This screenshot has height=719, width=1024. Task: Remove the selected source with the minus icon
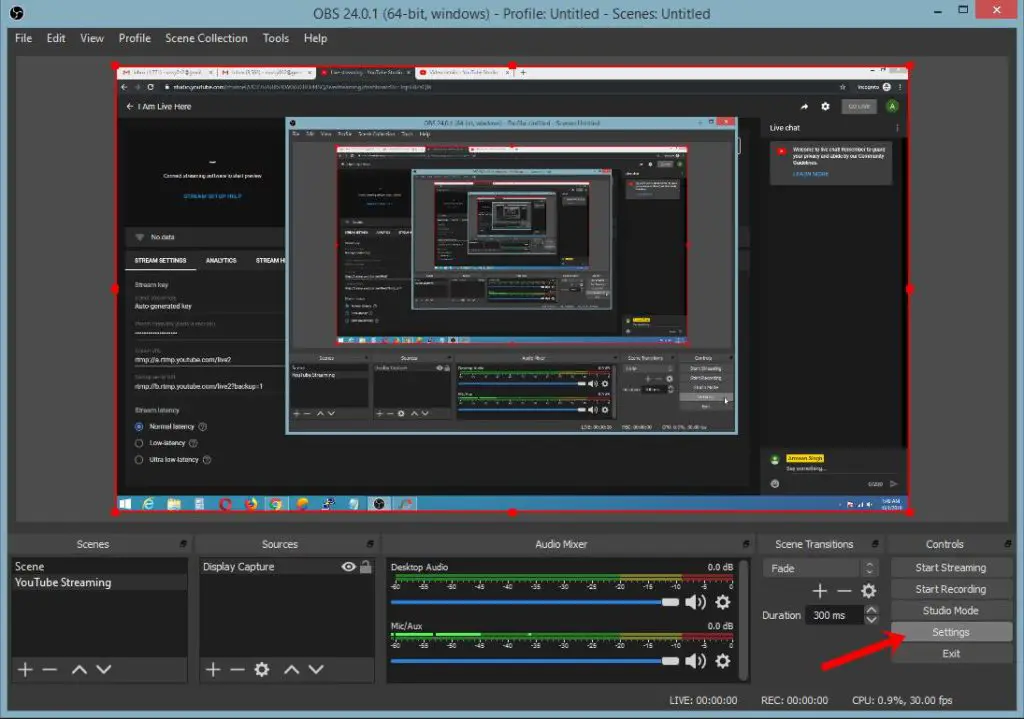237,669
